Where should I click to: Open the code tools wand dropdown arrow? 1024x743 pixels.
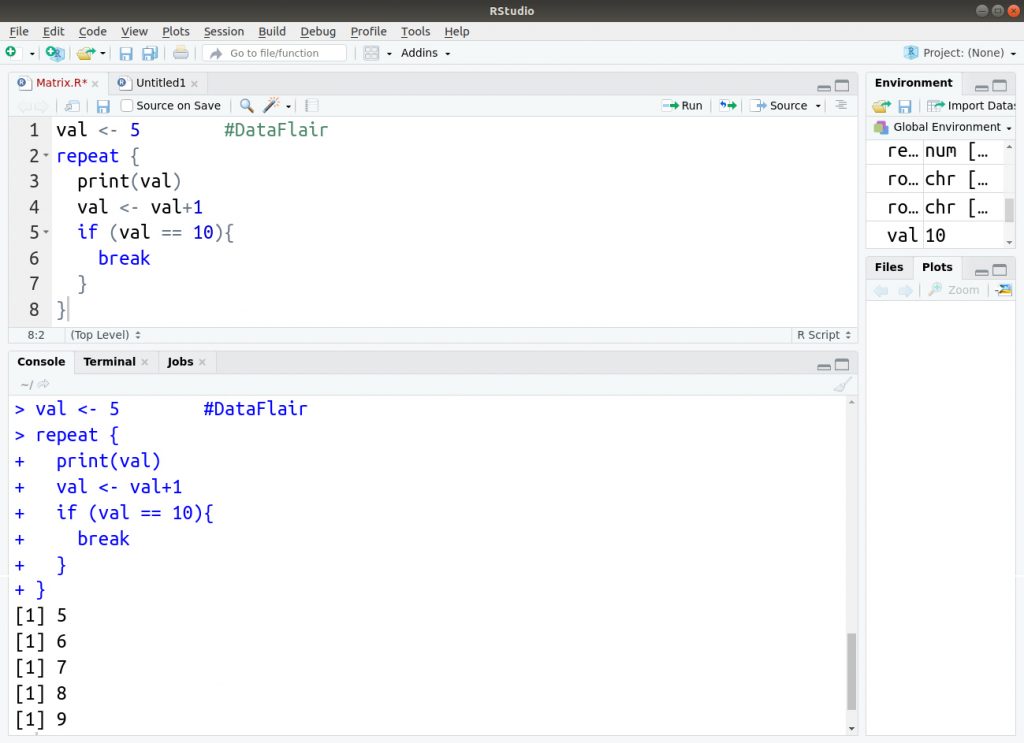click(x=288, y=106)
